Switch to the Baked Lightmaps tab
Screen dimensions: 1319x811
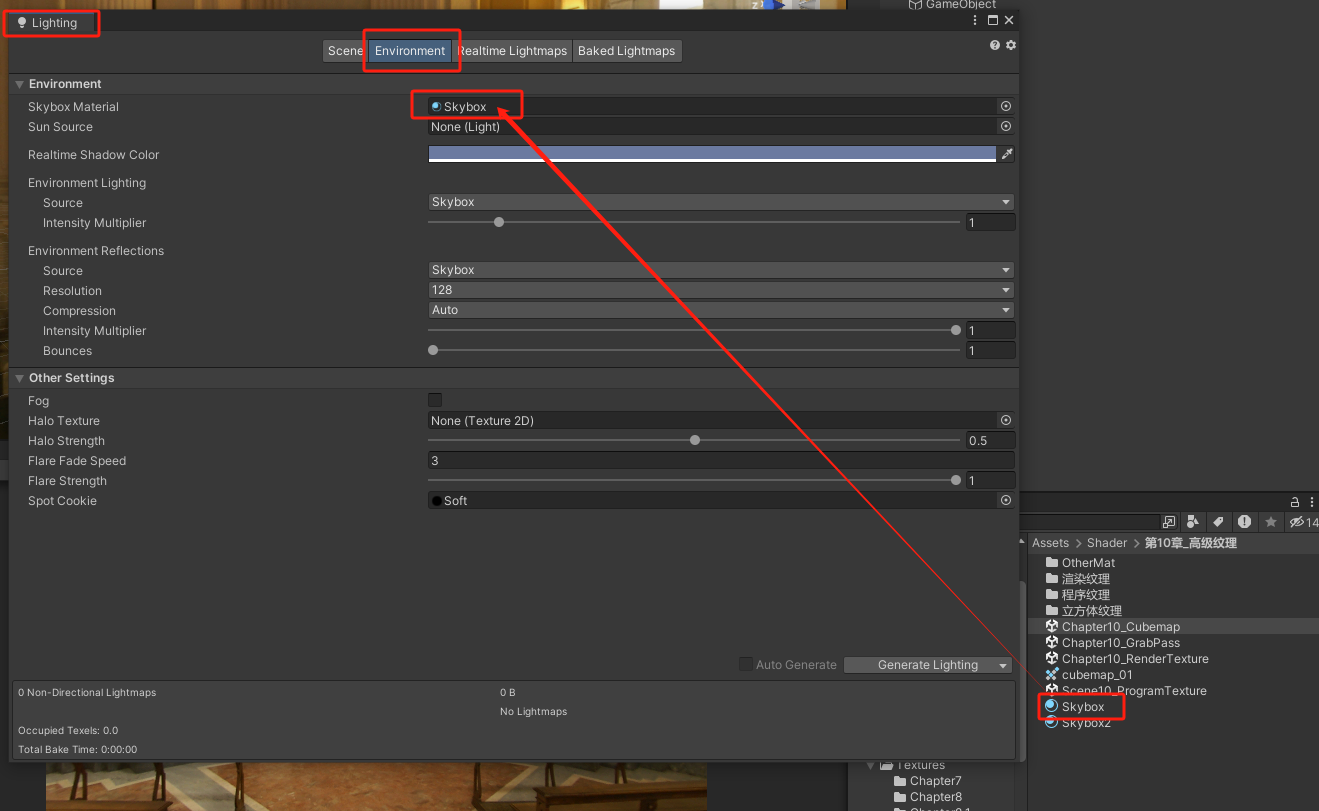[627, 50]
